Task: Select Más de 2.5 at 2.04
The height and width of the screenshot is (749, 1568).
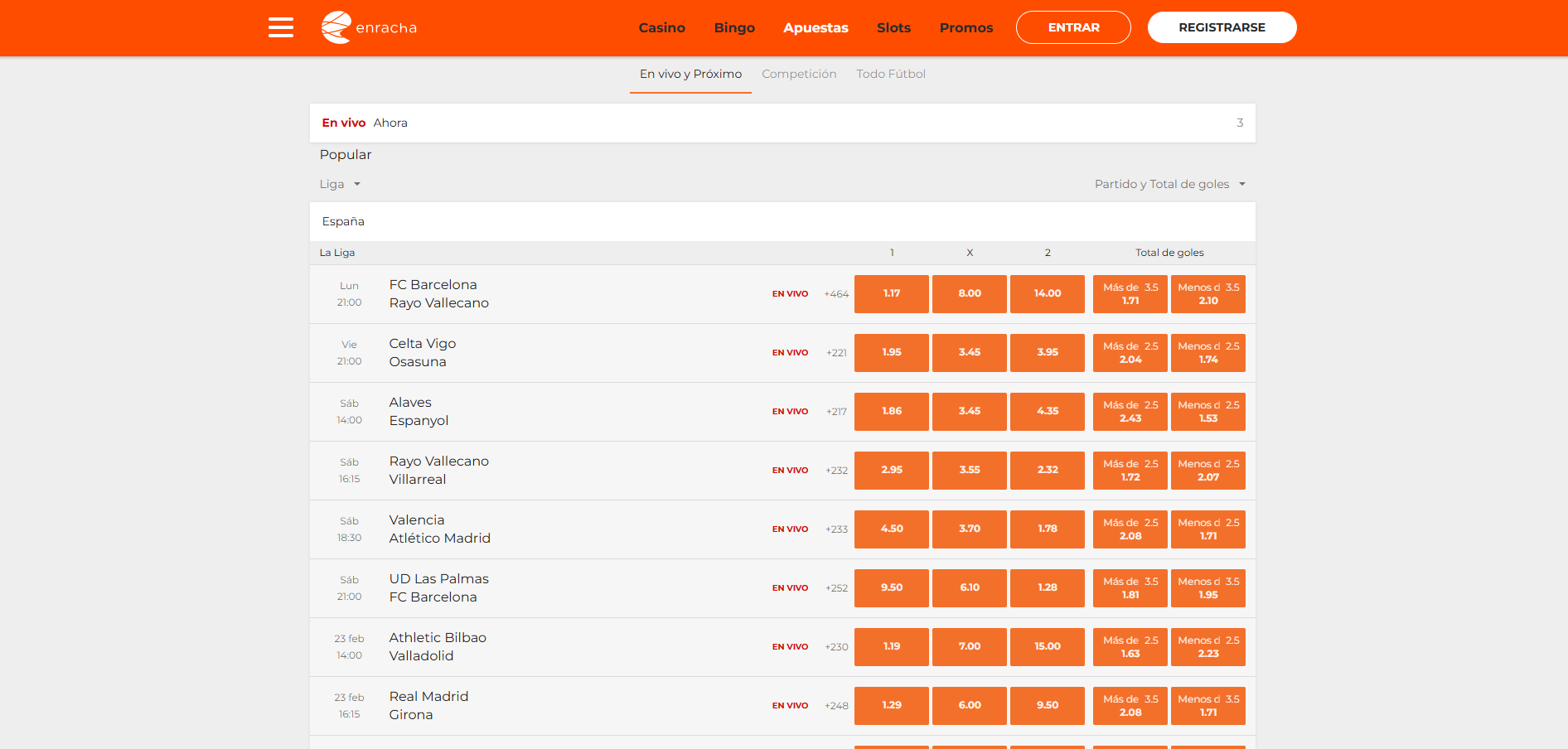Action: [1130, 353]
